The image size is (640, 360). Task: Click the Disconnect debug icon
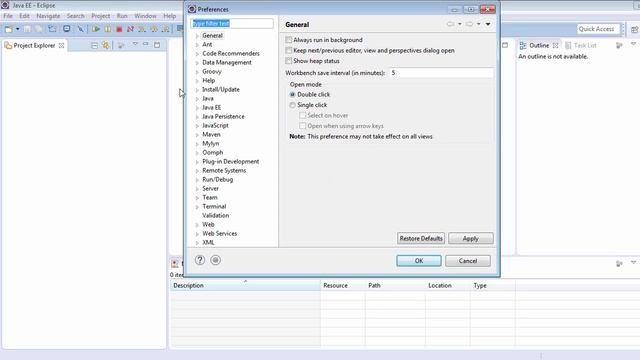tap(131, 29)
